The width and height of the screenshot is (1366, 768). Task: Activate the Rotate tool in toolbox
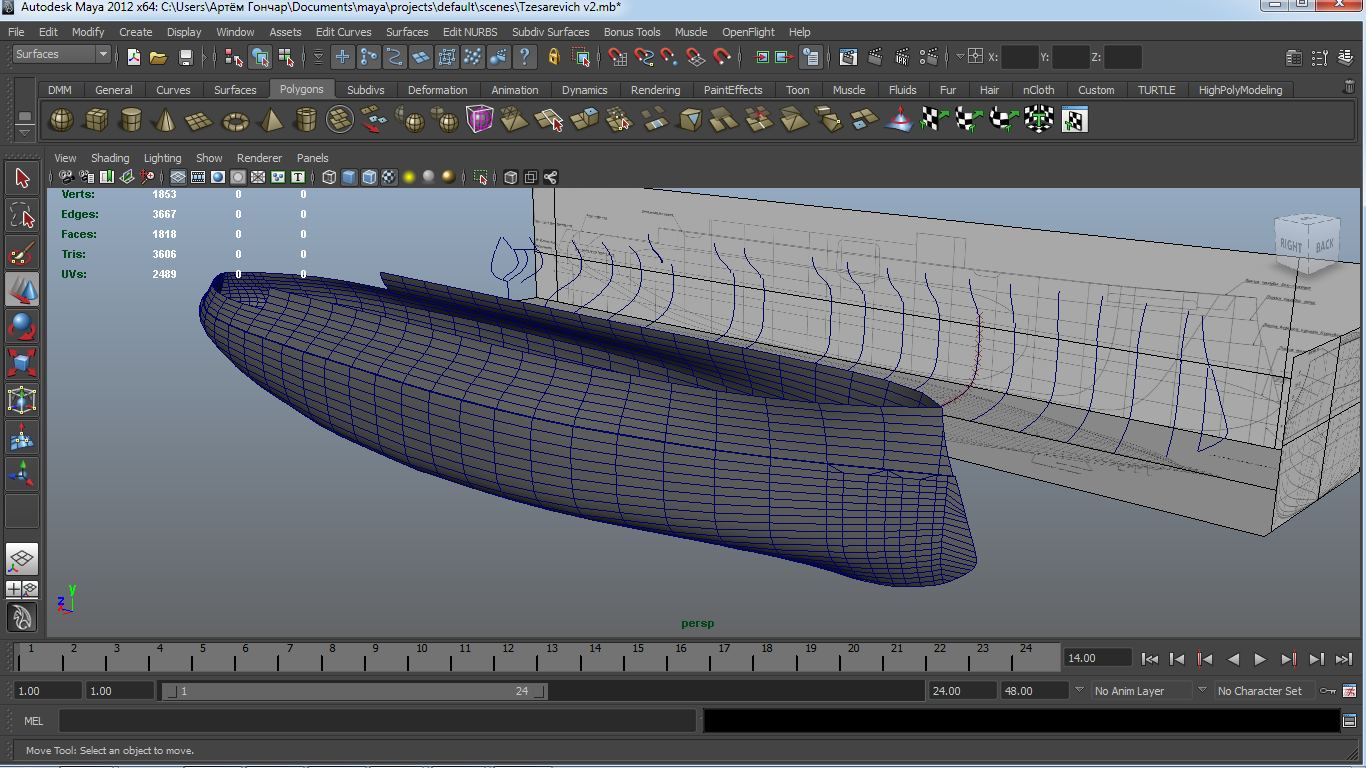click(x=22, y=326)
